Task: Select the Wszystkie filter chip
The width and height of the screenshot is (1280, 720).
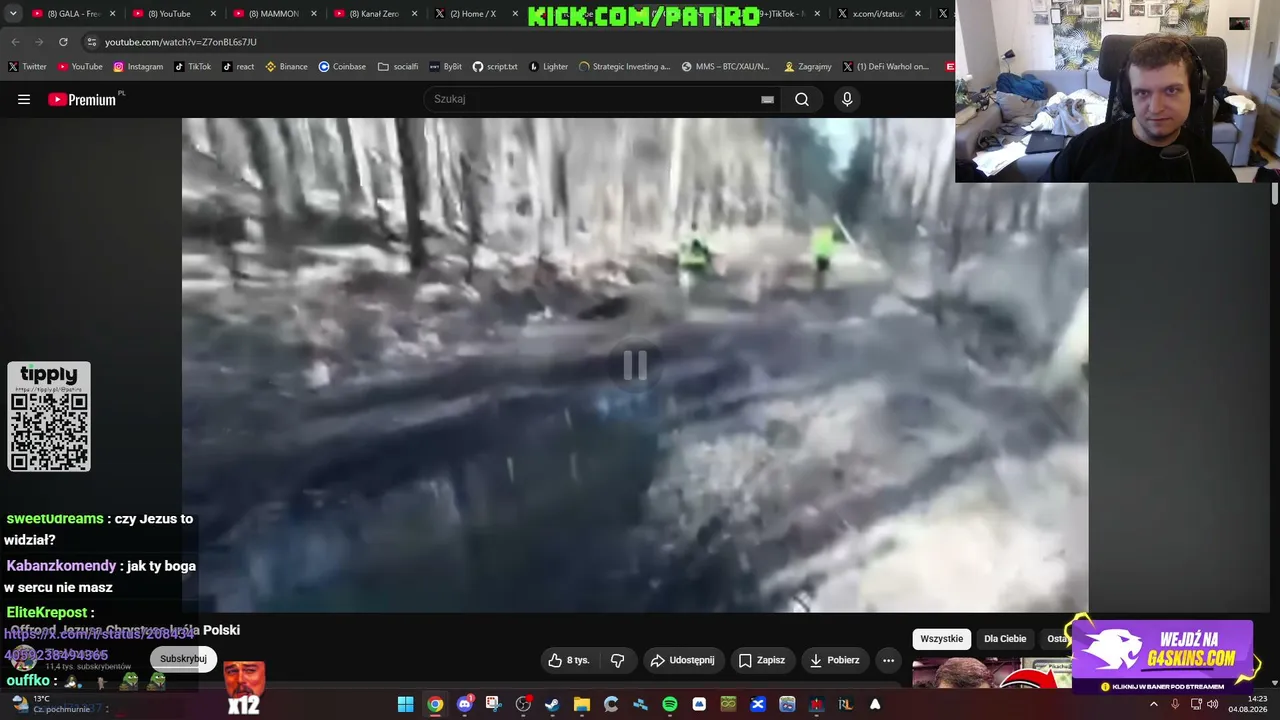Action: coord(941,639)
